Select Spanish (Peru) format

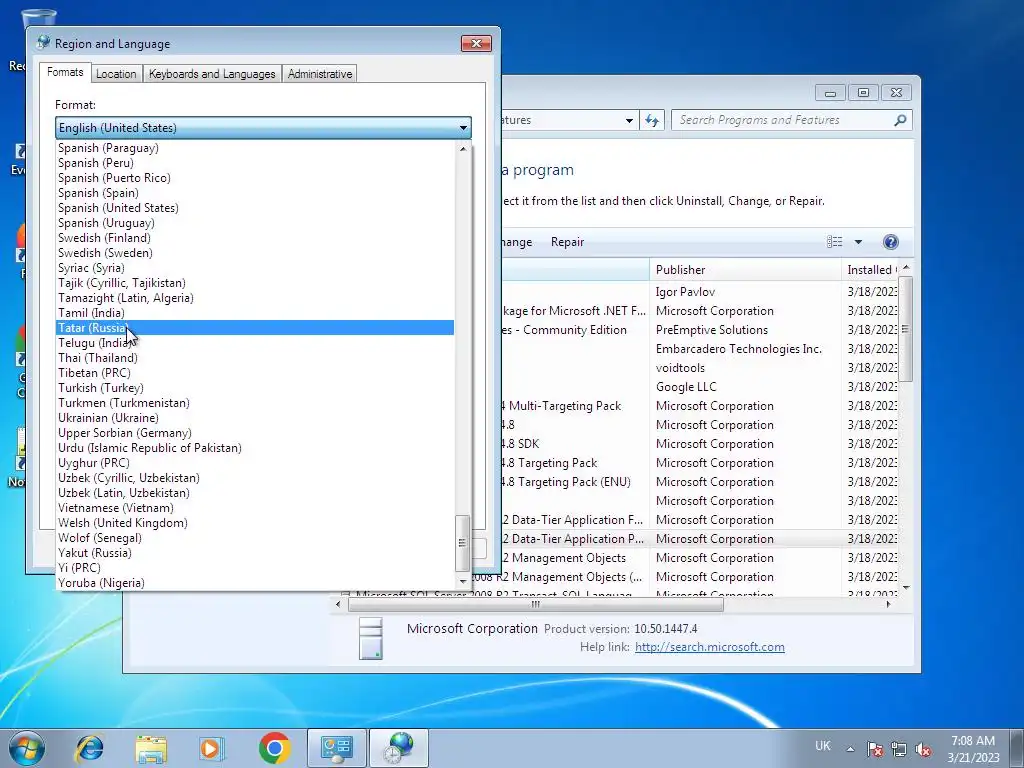click(255, 163)
